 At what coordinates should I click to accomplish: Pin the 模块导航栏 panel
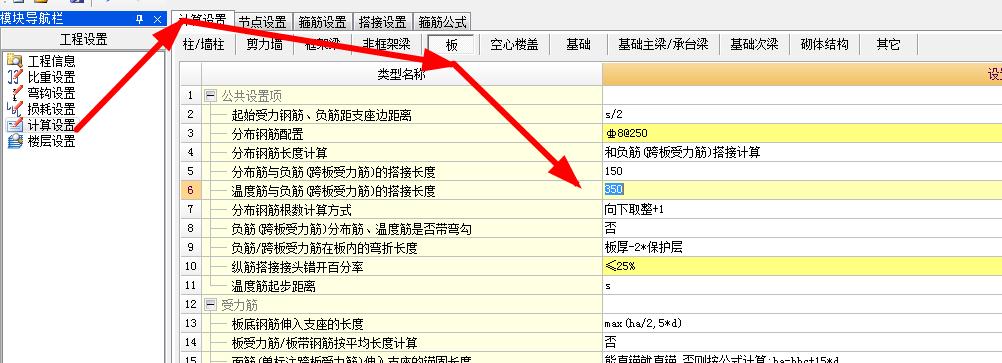[140, 20]
